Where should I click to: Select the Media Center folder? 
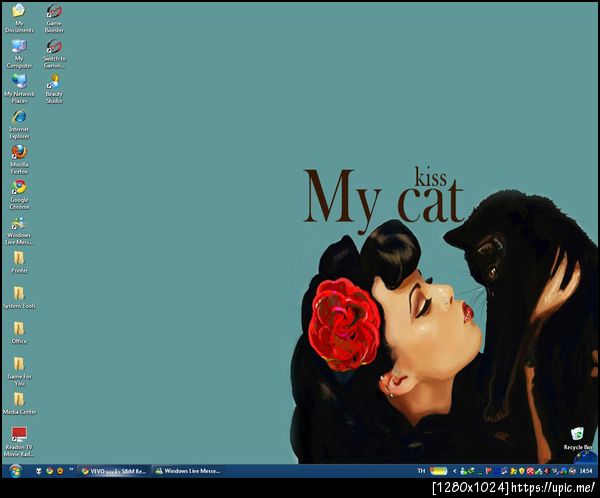(19, 404)
